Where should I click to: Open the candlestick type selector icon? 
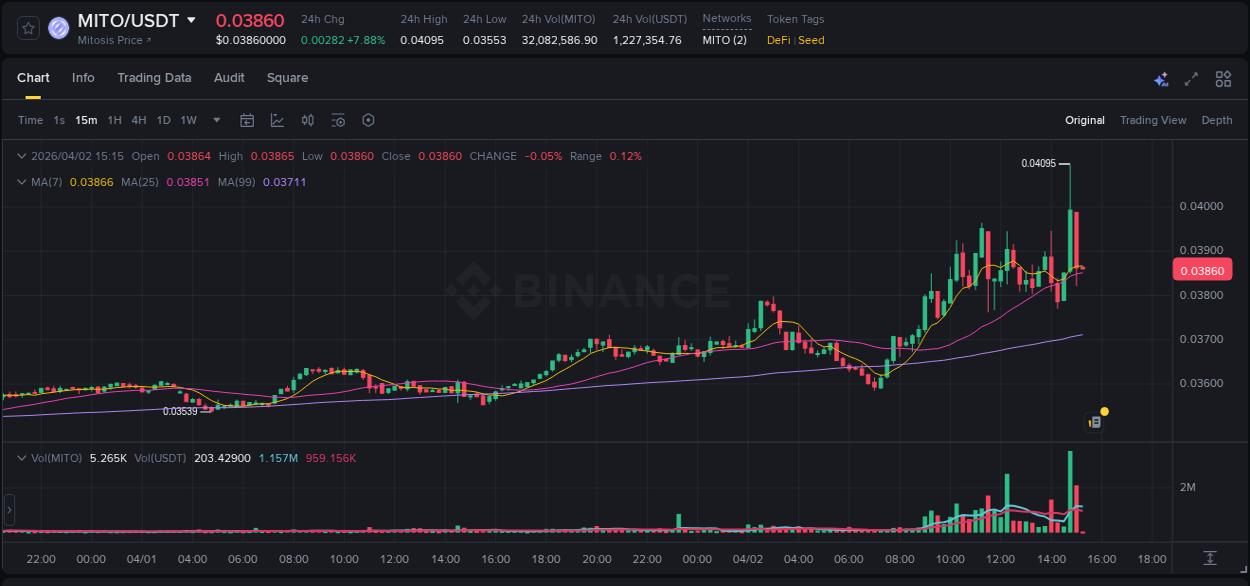coord(308,120)
